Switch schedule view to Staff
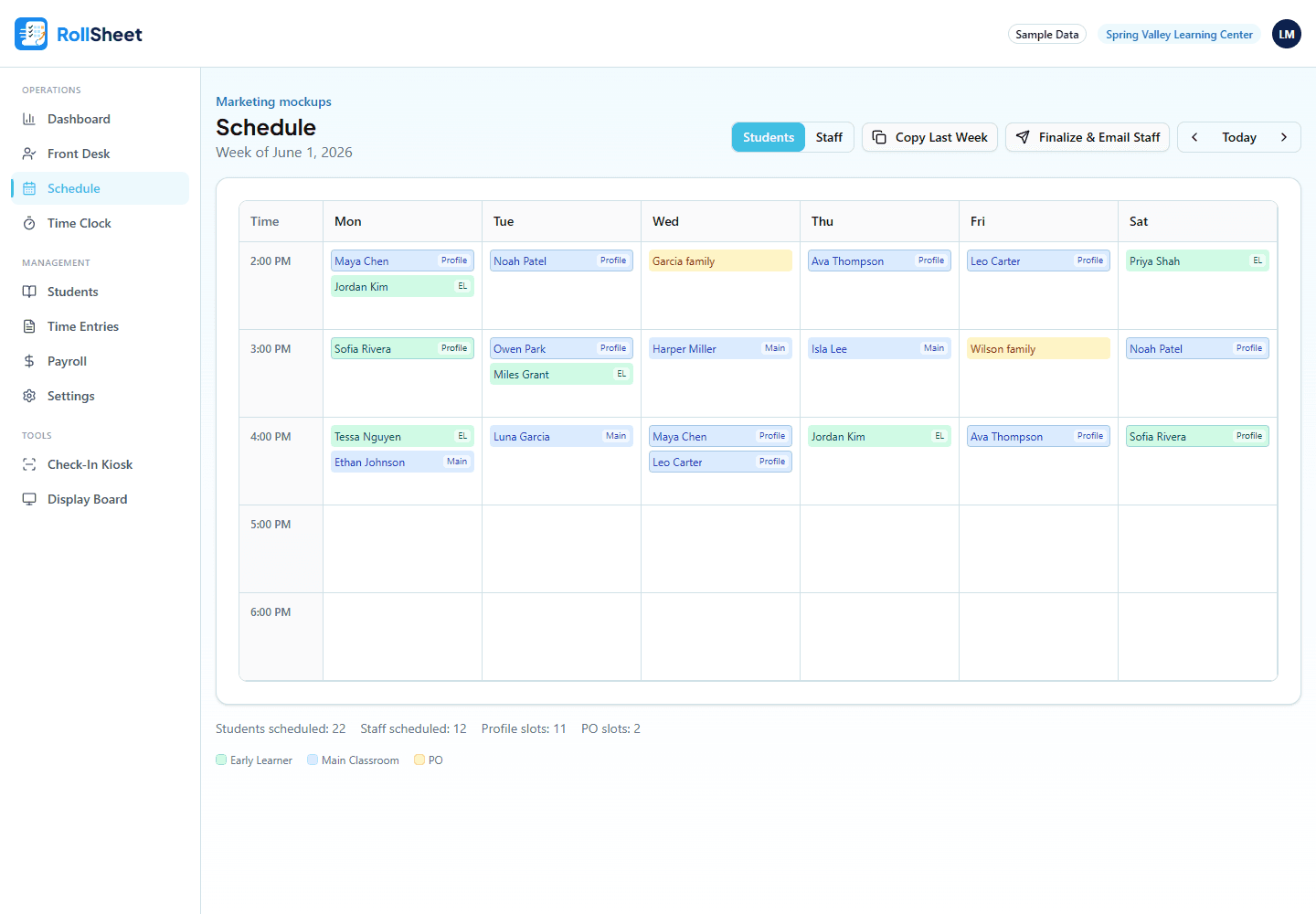1316x914 pixels. 829,137
